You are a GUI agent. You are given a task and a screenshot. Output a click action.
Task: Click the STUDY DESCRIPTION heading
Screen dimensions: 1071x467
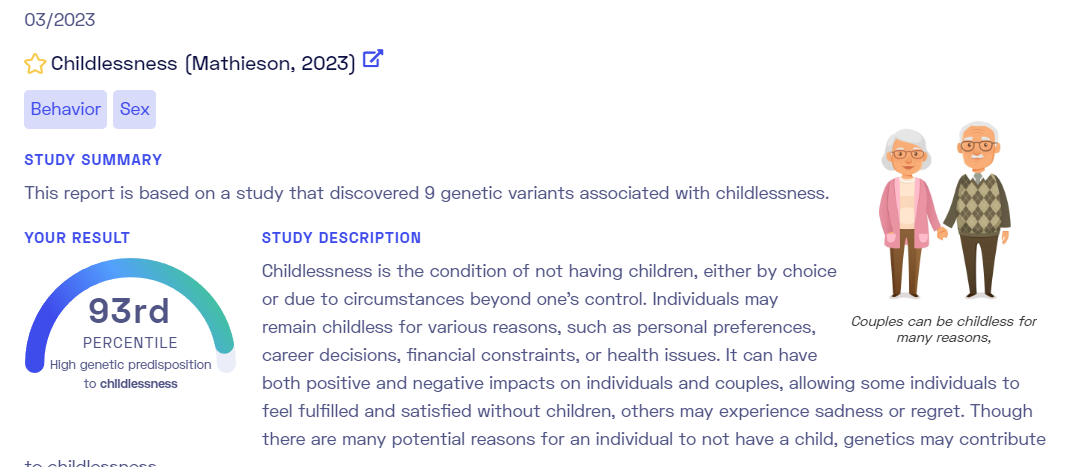pos(342,238)
